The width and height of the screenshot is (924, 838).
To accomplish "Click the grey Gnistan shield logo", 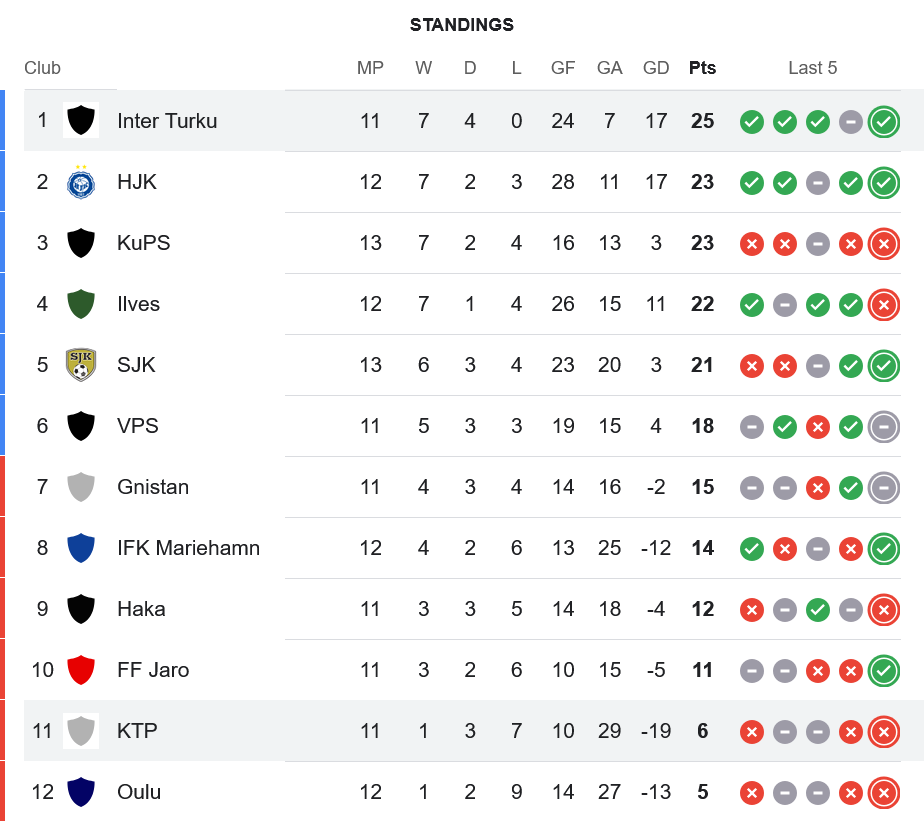I will point(81,487).
